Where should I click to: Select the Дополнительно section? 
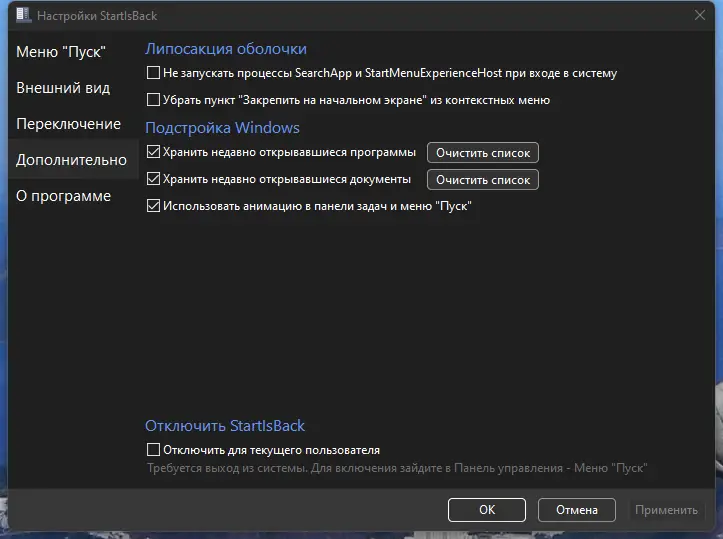pos(71,160)
